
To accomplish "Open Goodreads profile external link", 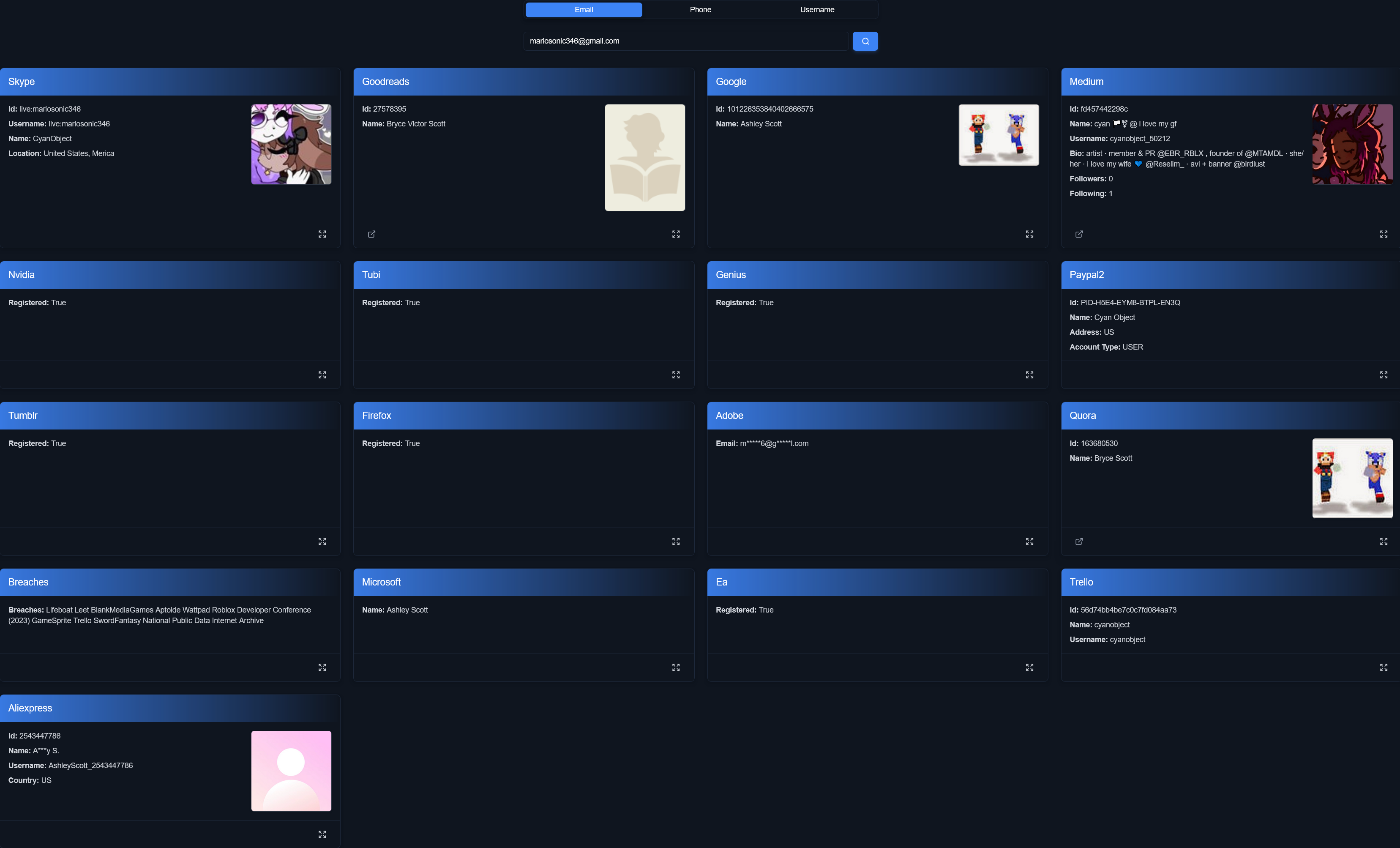I will [371, 234].
